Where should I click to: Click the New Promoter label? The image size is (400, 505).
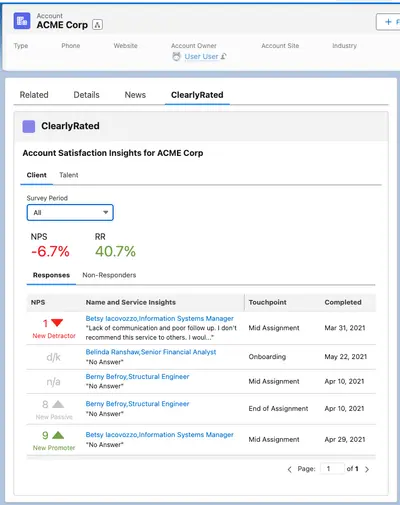(x=54, y=448)
